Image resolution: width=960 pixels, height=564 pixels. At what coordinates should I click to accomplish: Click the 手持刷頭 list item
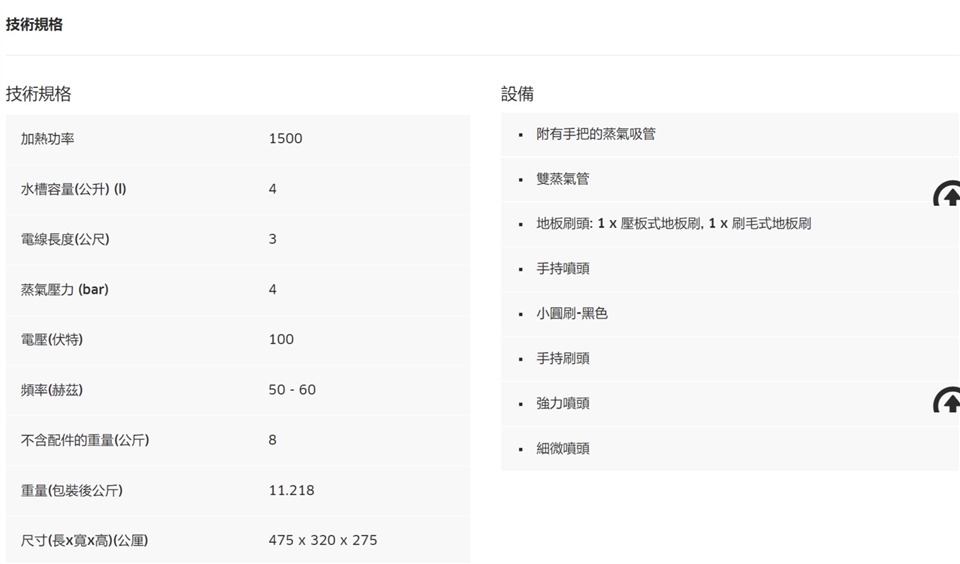coord(563,358)
